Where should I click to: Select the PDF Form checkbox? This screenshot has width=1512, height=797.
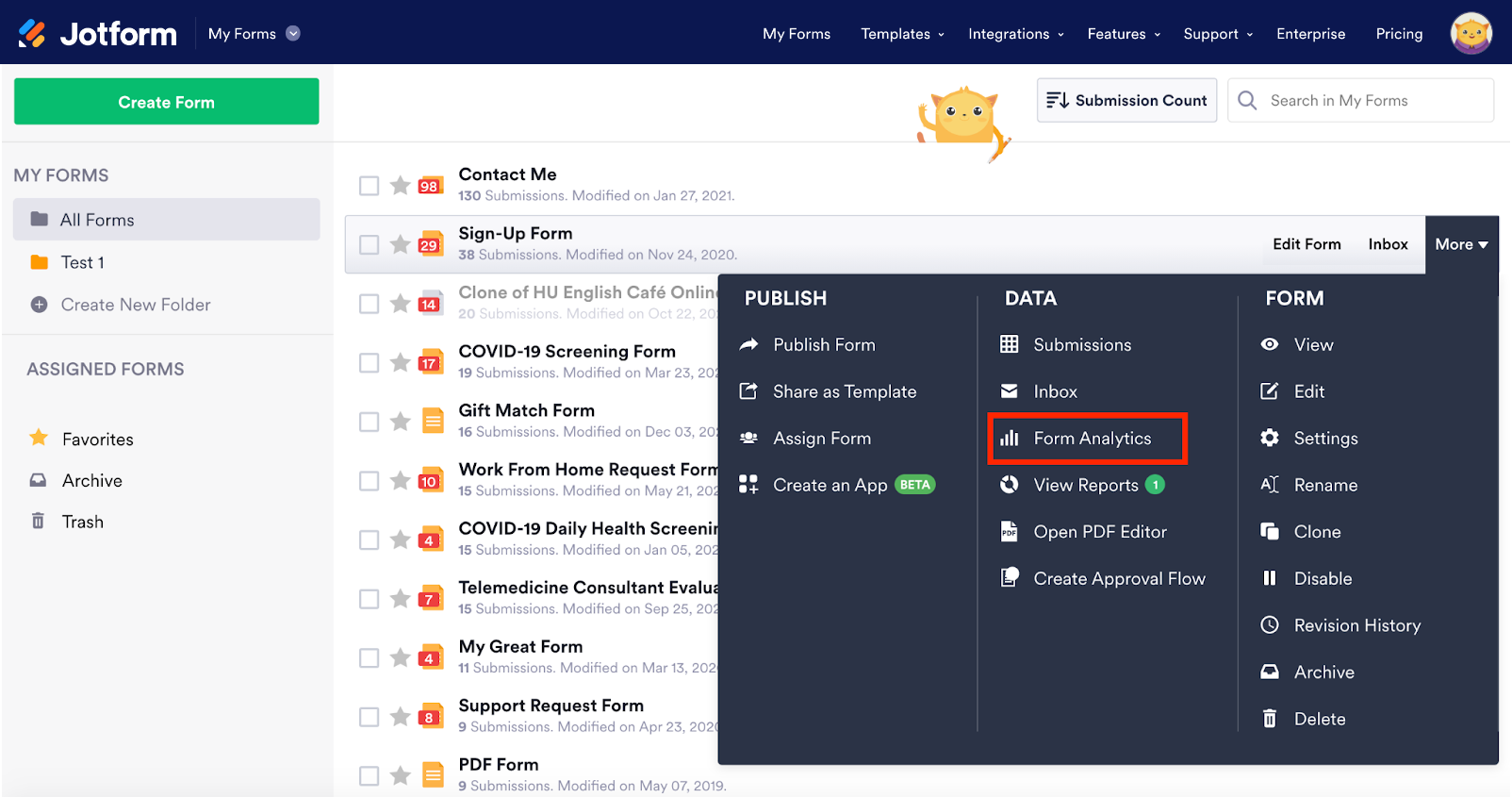pyautogui.click(x=370, y=776)
